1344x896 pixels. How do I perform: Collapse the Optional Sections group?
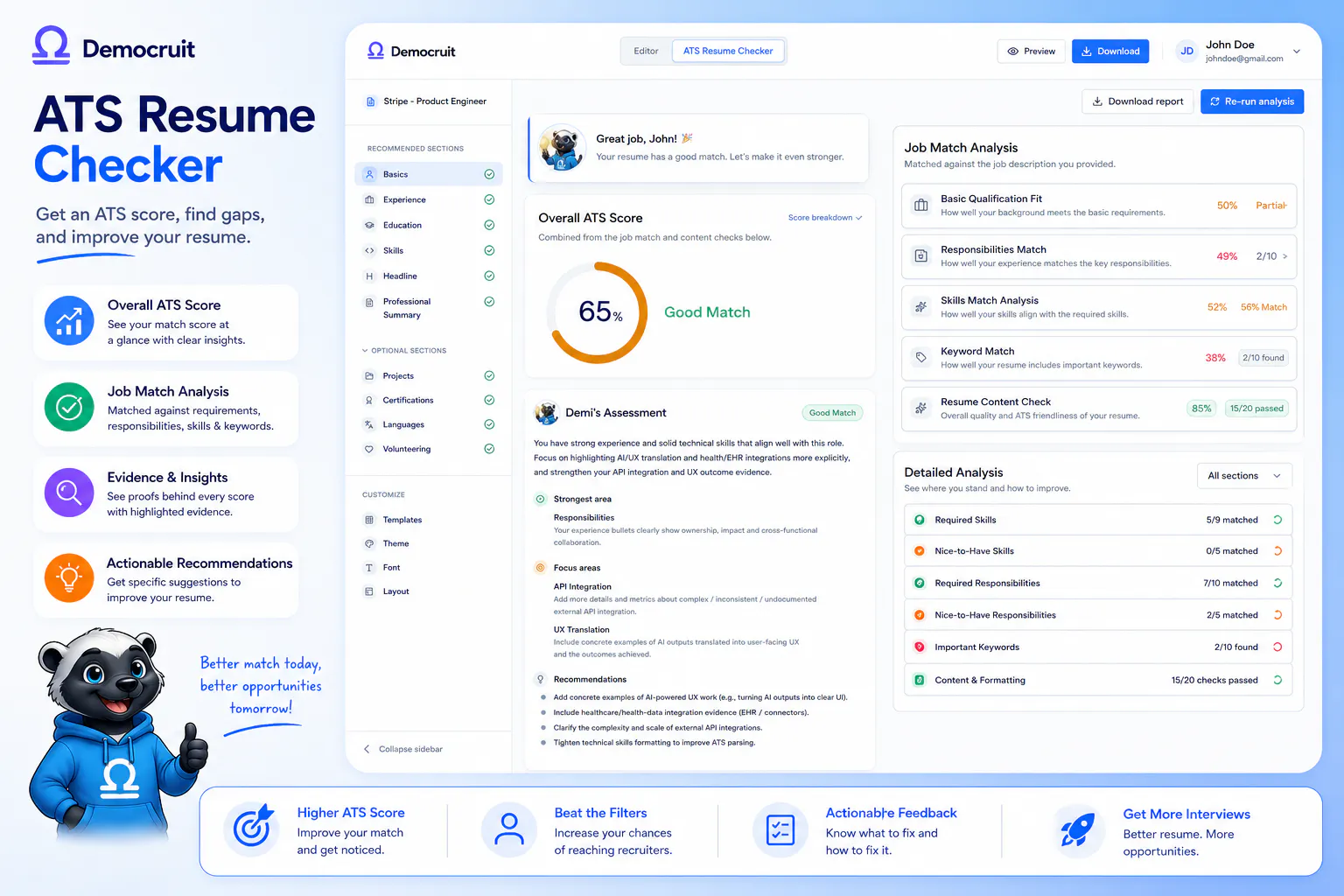click(x=404, y=351)
